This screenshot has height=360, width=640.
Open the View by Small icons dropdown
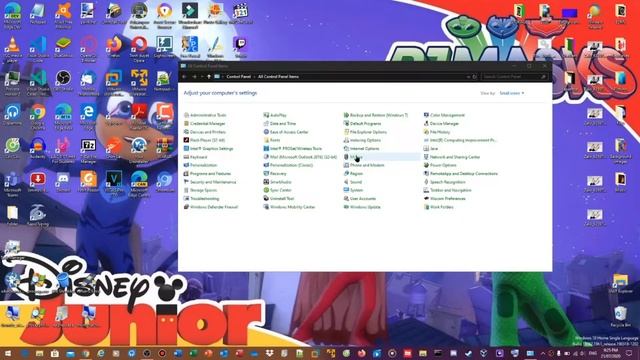coord(511,93)
